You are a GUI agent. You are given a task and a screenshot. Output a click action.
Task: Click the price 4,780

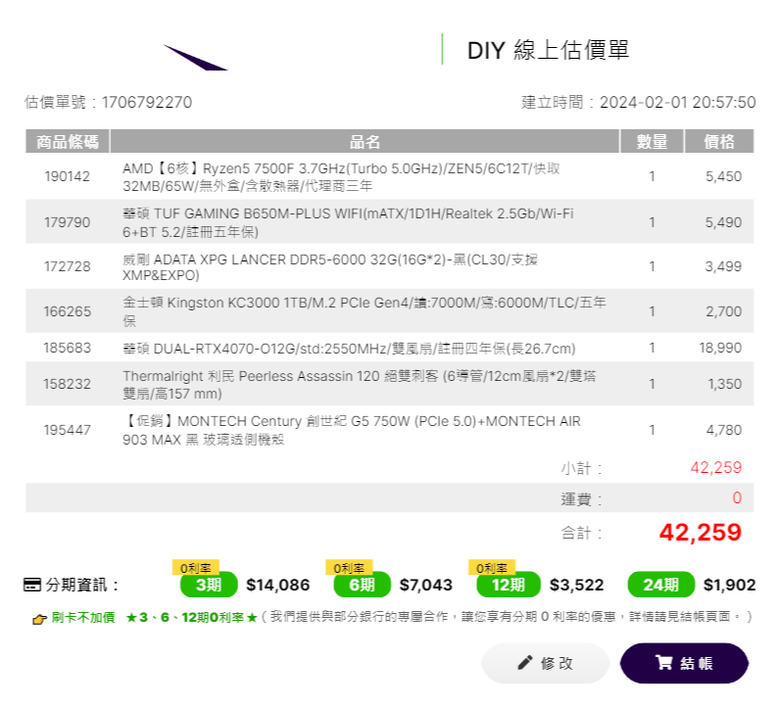click(x=724, y=430)
